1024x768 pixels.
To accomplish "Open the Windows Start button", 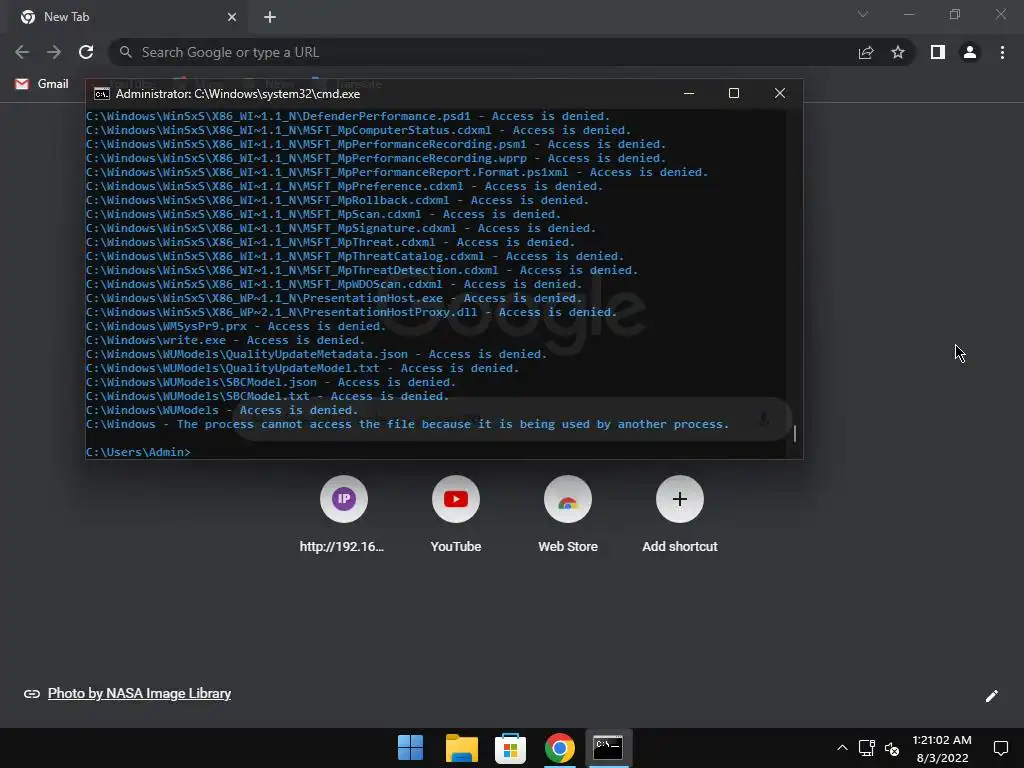I will (410, 748).
